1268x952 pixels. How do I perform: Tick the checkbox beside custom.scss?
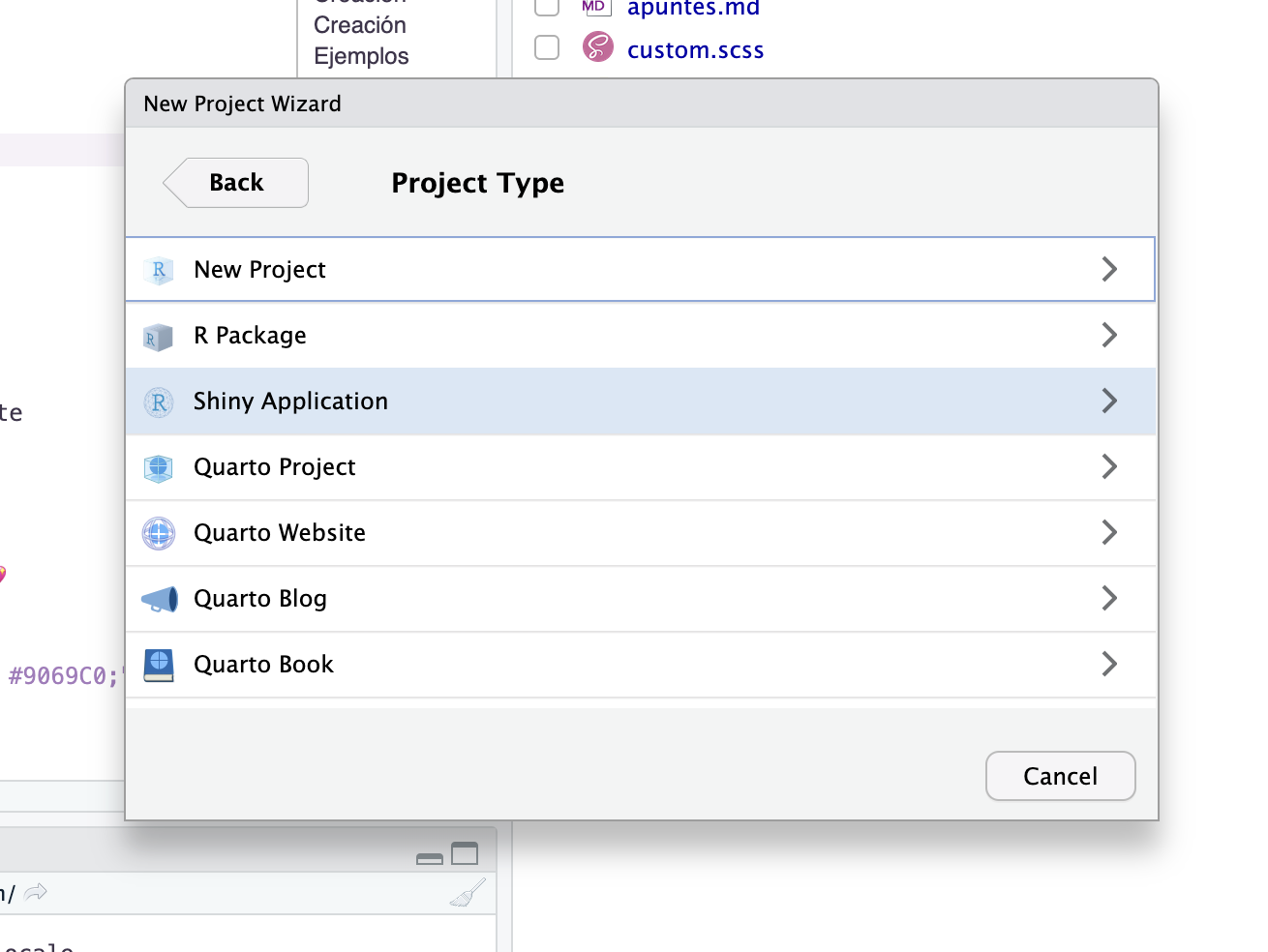(547, 47)
